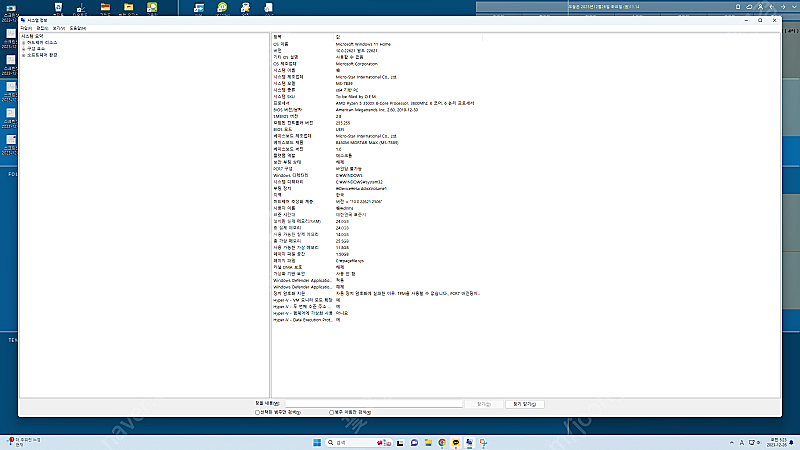The width and height of the screenshot is (800, 450).
Task: Enable category names only search checkbox
Action: [332, 412]
